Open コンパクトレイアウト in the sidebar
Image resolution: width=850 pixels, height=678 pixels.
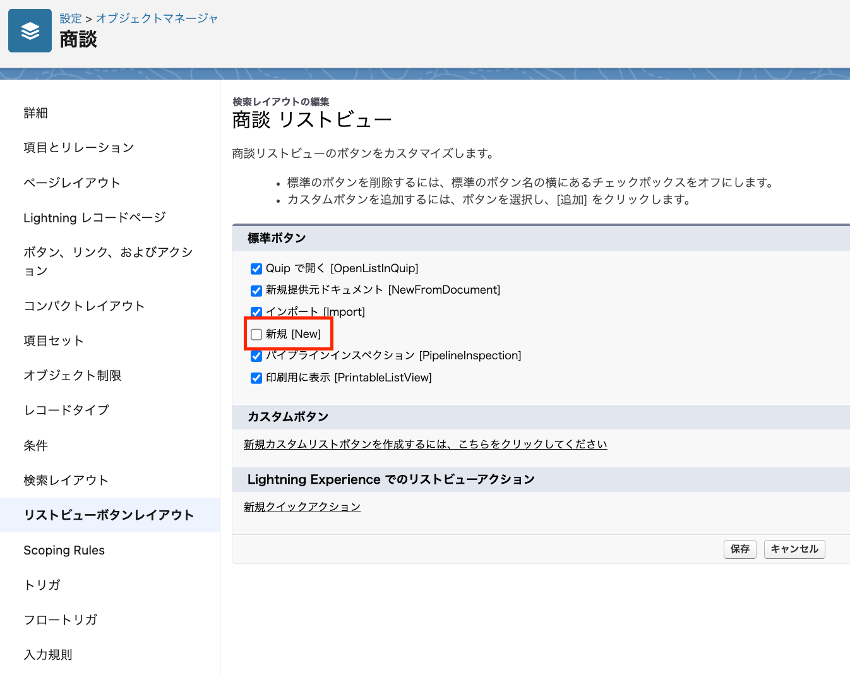pyautogui.click(x=84, y=306)
